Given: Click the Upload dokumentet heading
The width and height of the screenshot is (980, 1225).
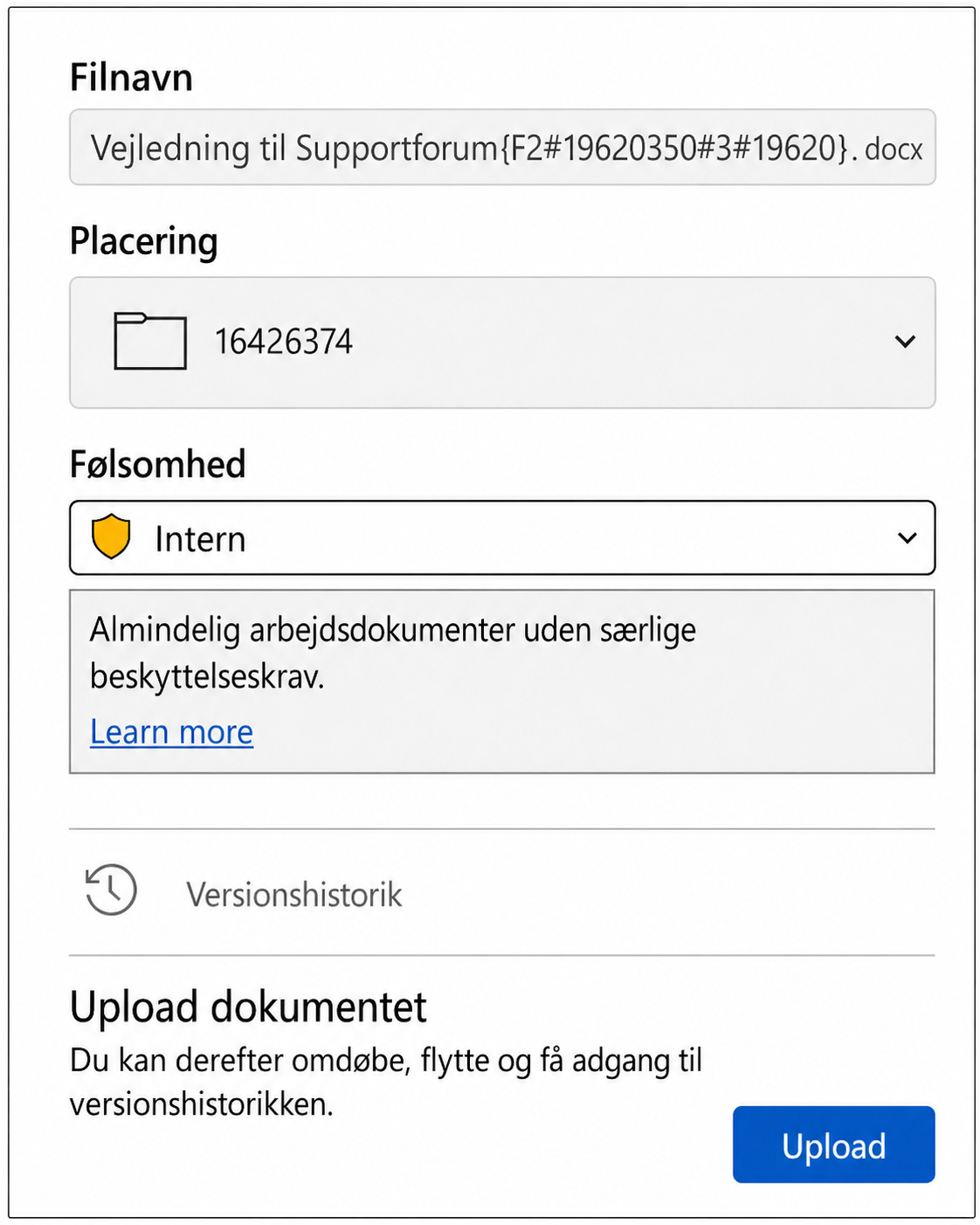Looking at the screenshot, I should (x=248, y=1007).
